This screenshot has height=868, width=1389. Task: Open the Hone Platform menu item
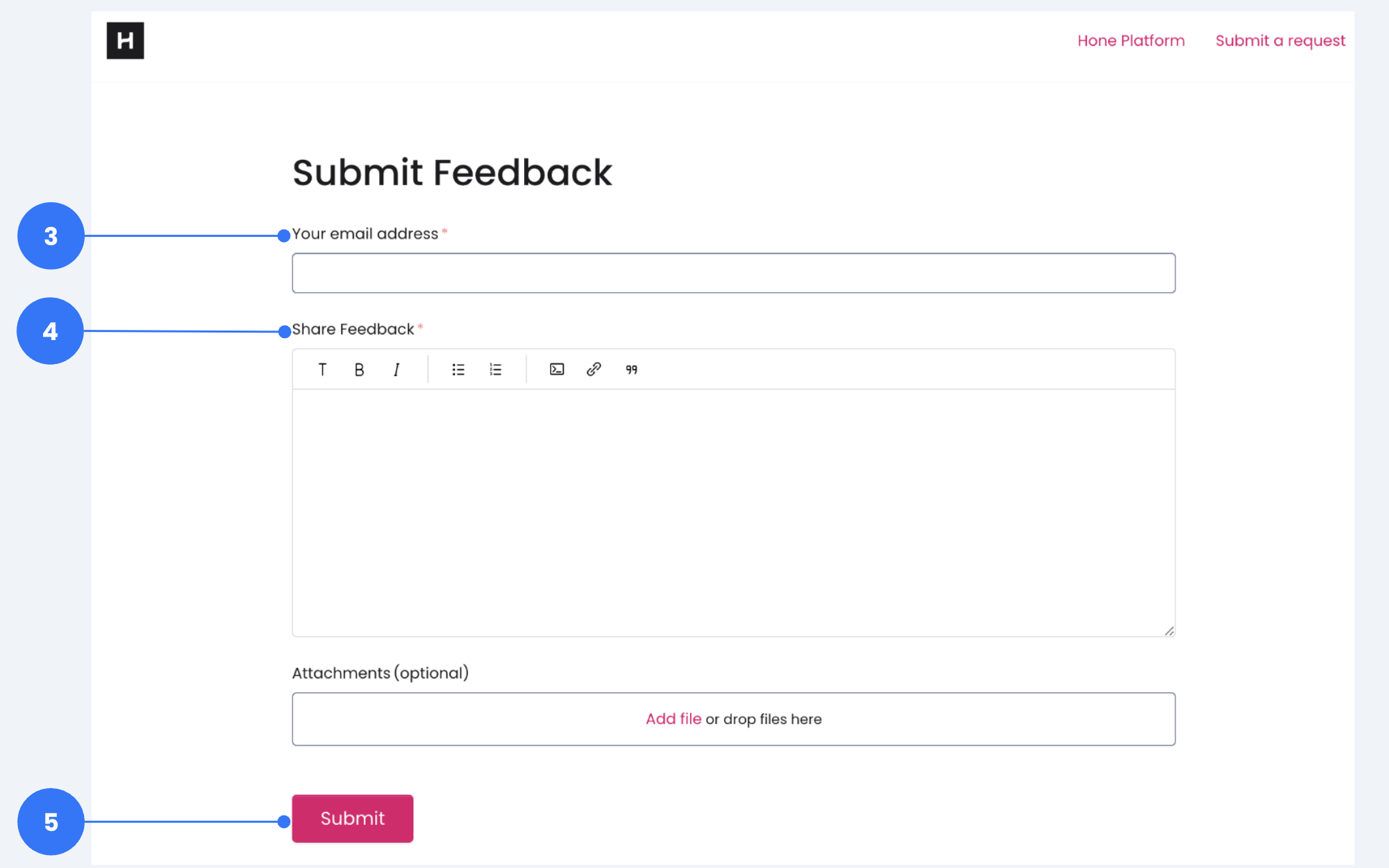[1130, 40]
